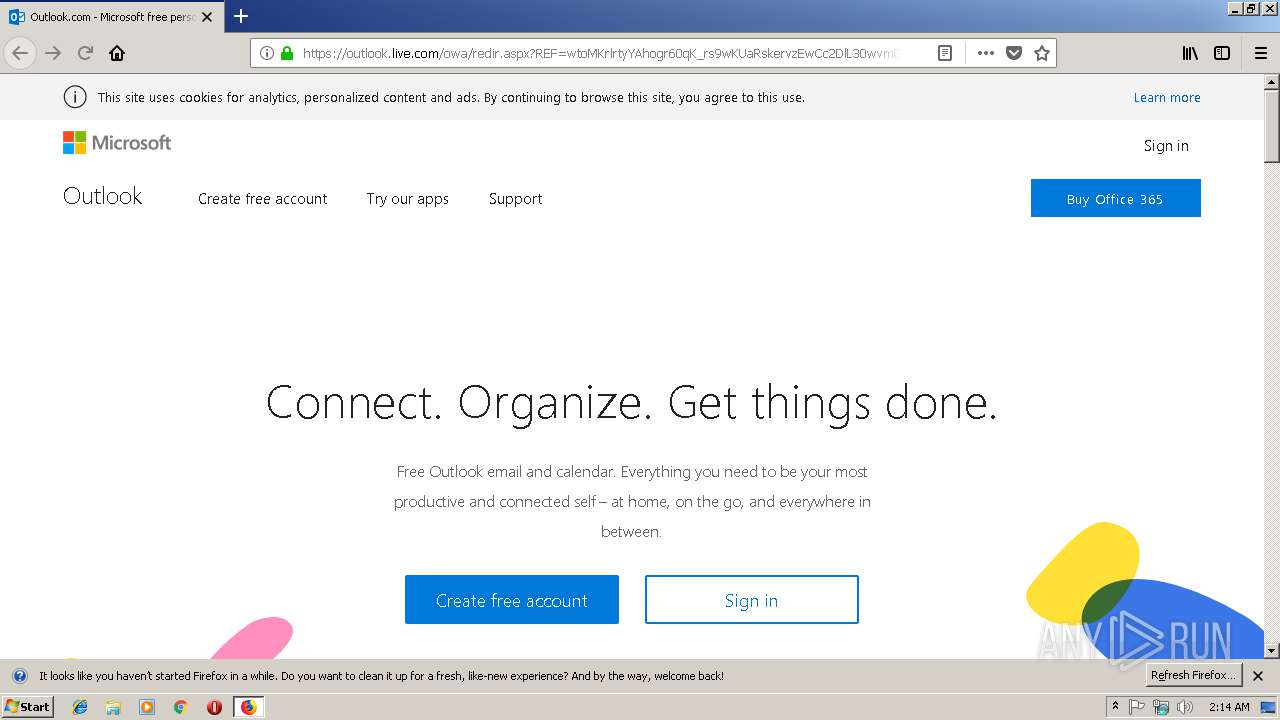This screenshot has width=1280, height=720.
Task: Click the green padlock security icon
Action: pyautogui.click(x=287, y=53)
